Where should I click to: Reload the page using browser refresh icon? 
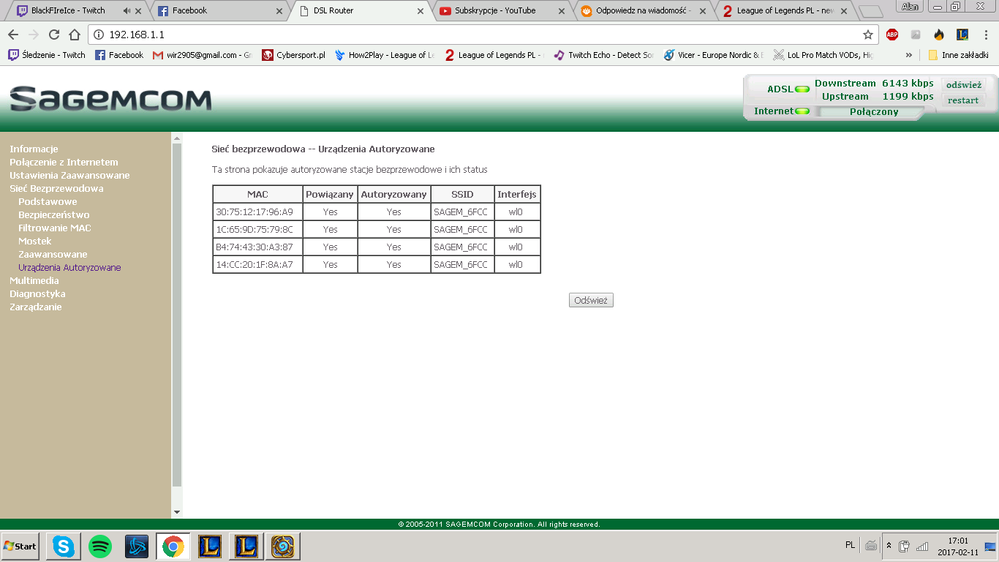click(54, 34)
